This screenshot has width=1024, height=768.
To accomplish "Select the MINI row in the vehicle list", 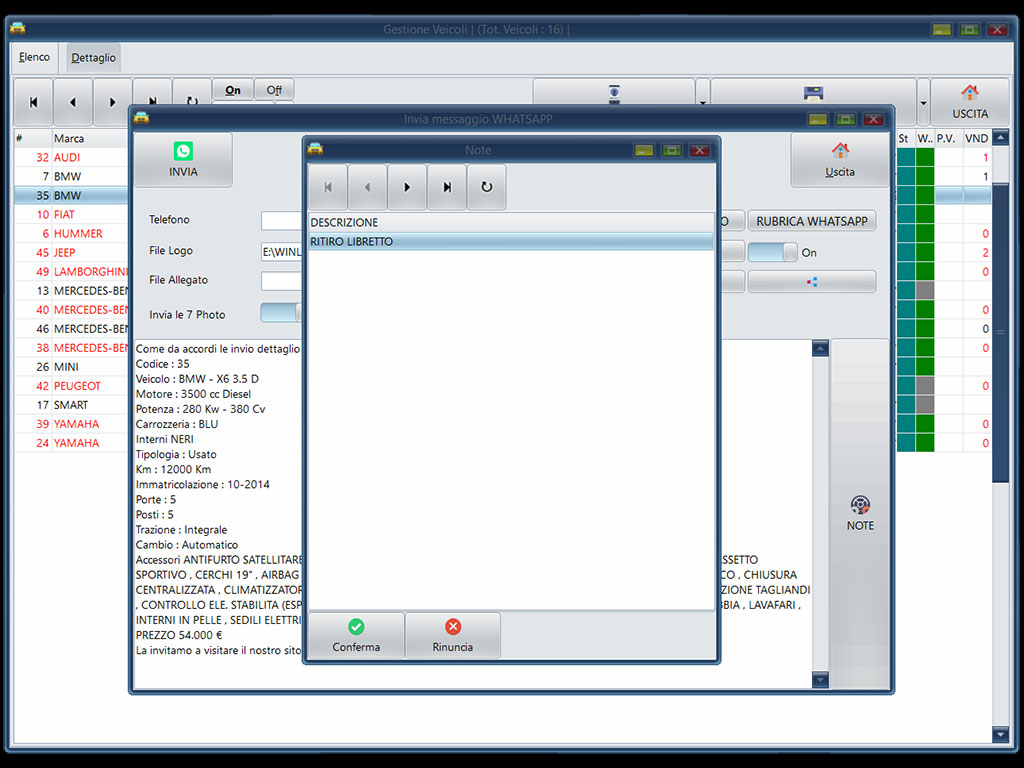I will 72,367.
